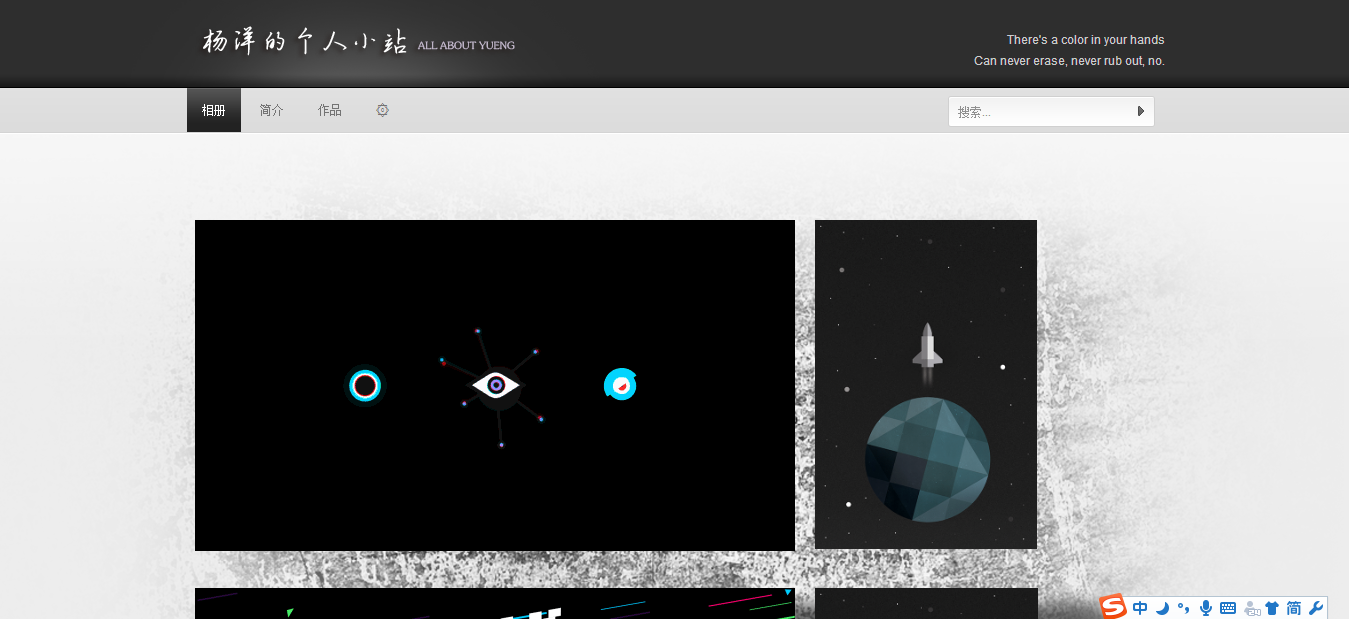The width and height of the screenshot is (1349, 619).
Task: Click the microphone voice input icon
Action: point(1206,608)
